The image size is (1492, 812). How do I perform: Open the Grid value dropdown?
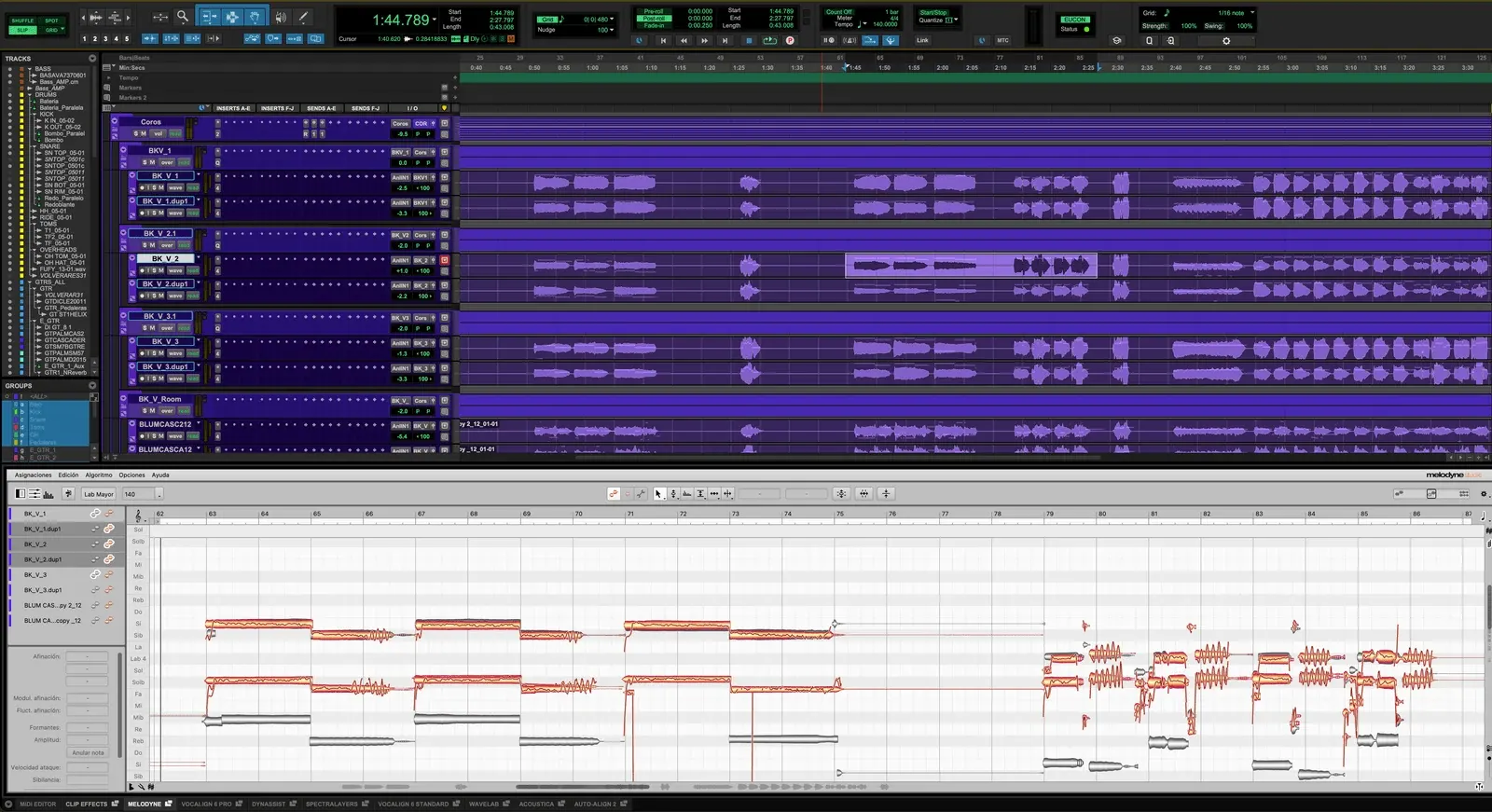611,19
